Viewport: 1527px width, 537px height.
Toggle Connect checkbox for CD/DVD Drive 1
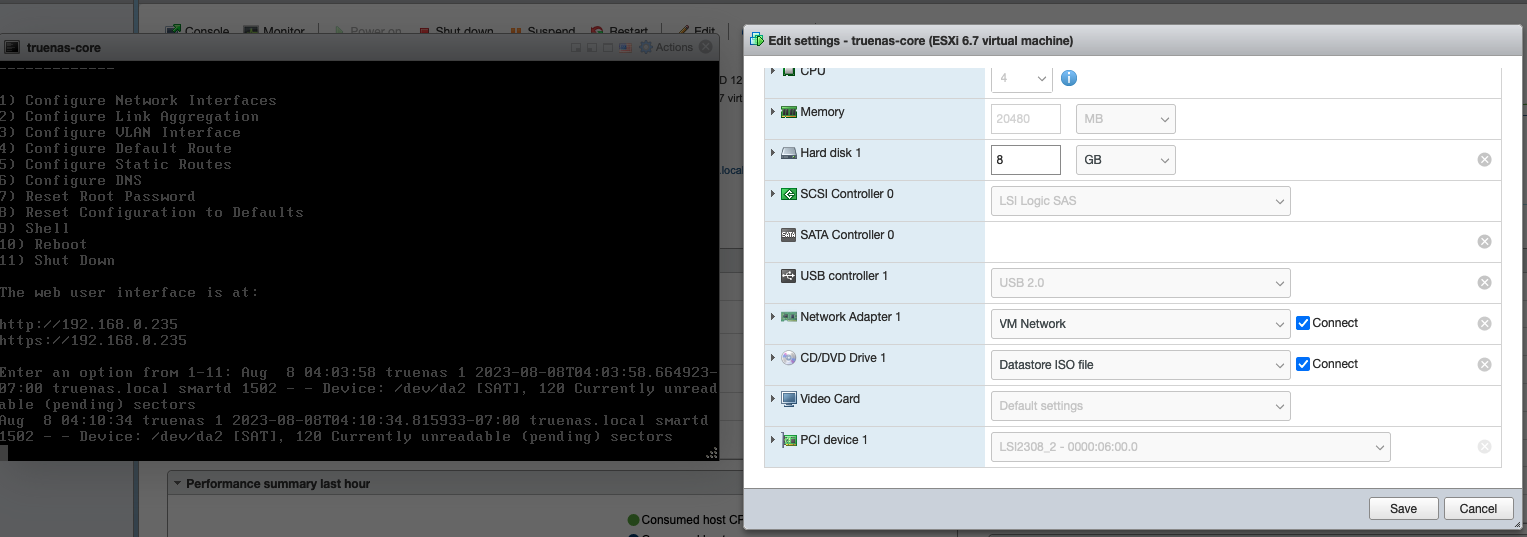1303,364
